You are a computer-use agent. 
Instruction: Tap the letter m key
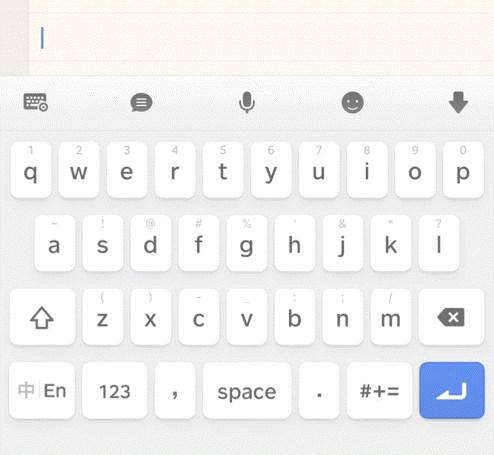click(391, 317)
